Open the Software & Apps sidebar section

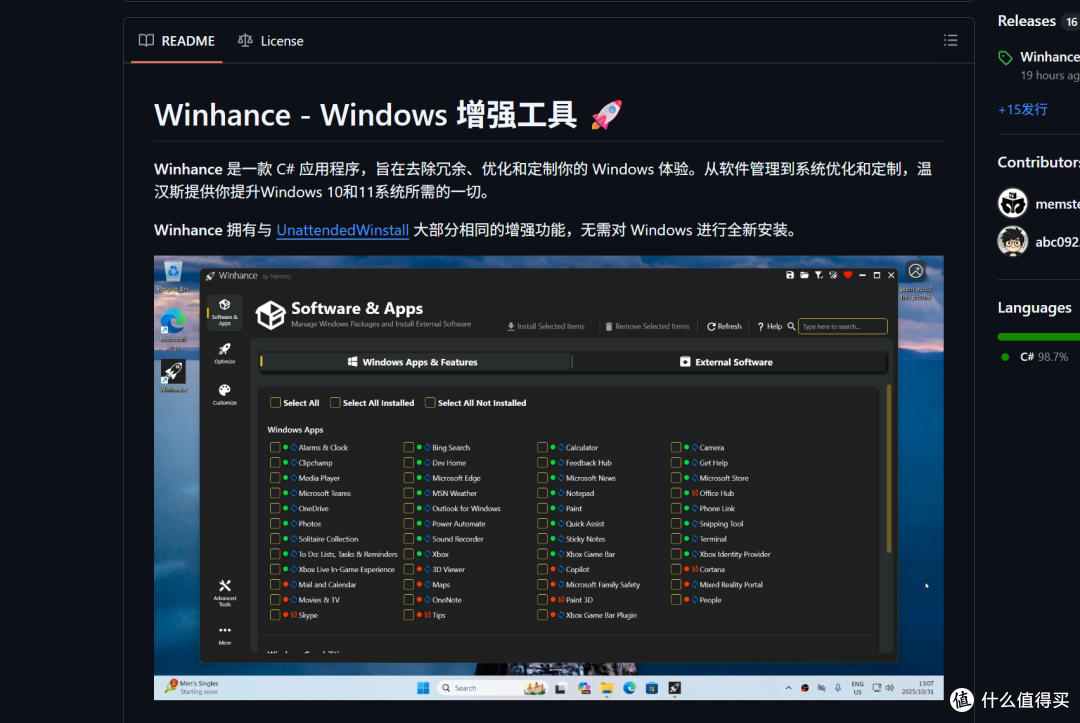pos(225,313)
